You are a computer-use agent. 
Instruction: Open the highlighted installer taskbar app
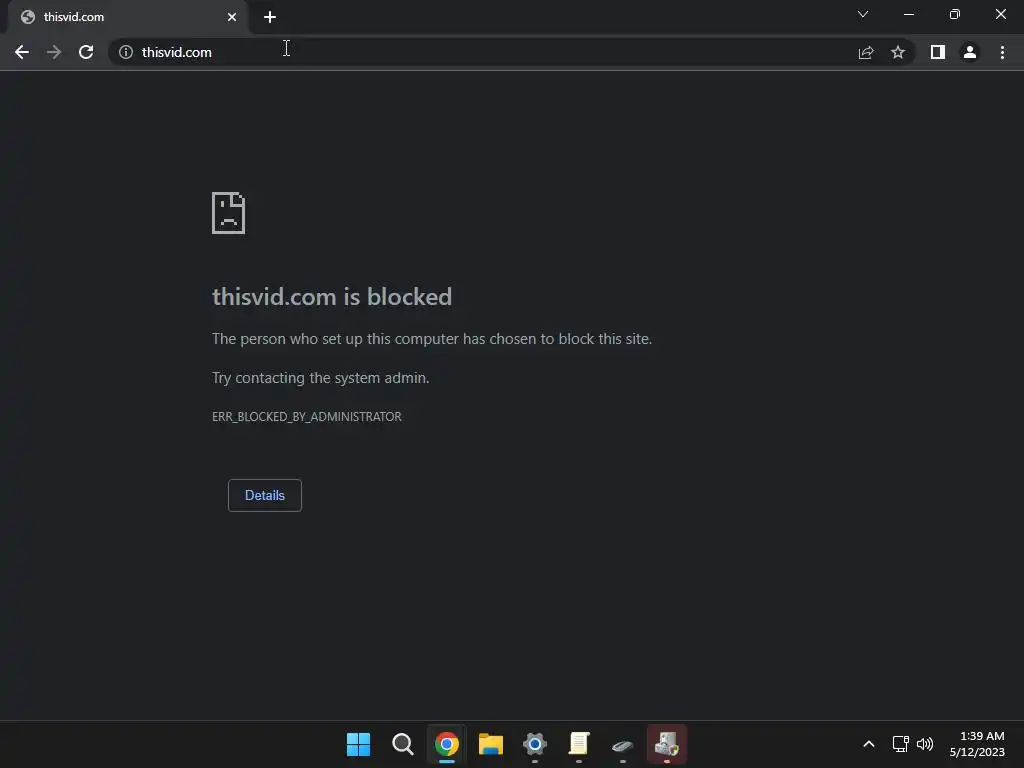point(667,744)
